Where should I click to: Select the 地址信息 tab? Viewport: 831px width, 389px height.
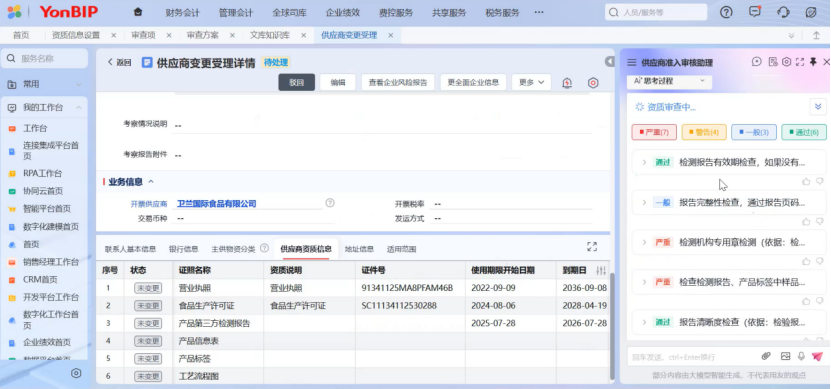(x=359, y=249)
